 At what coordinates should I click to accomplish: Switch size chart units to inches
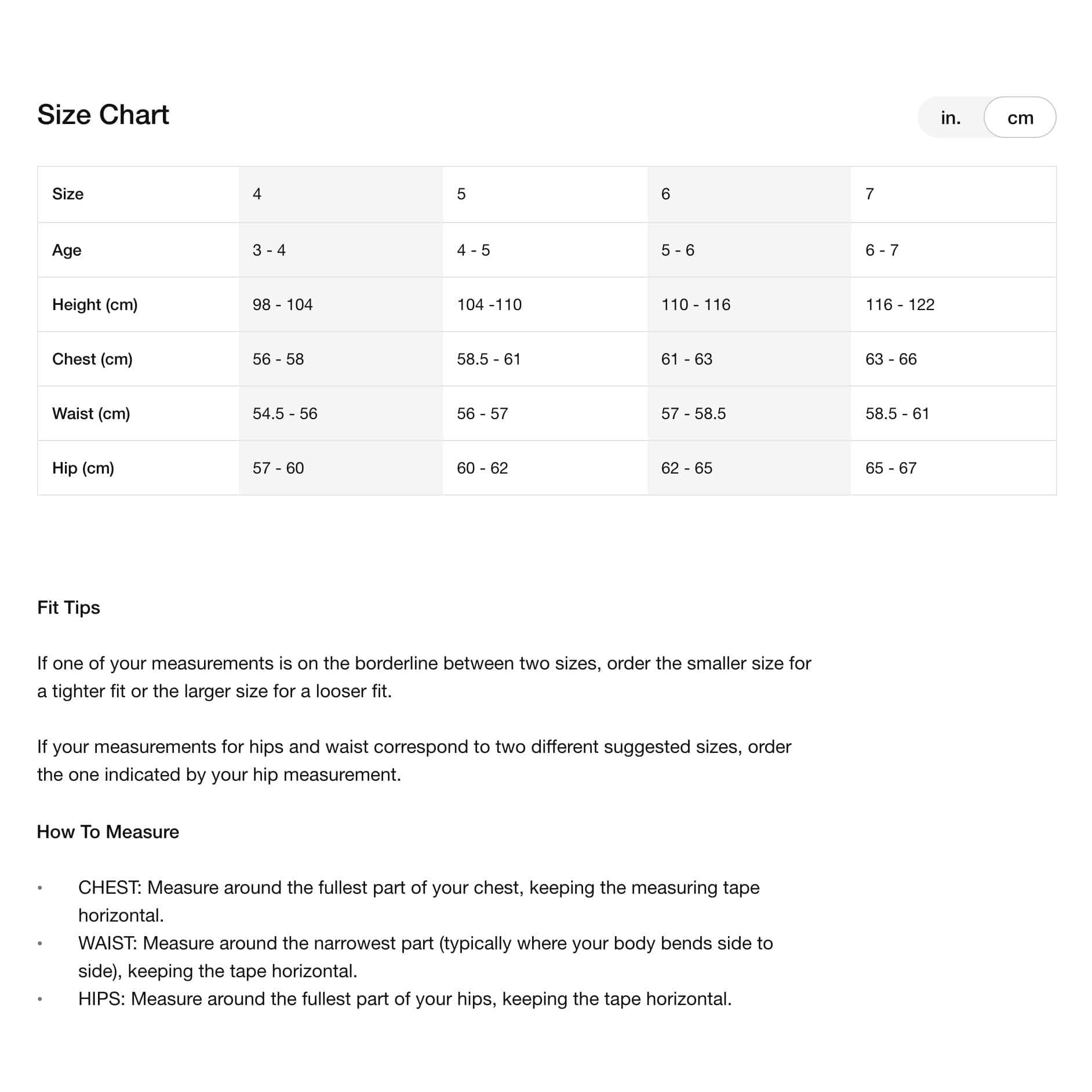tap(951, 118)
